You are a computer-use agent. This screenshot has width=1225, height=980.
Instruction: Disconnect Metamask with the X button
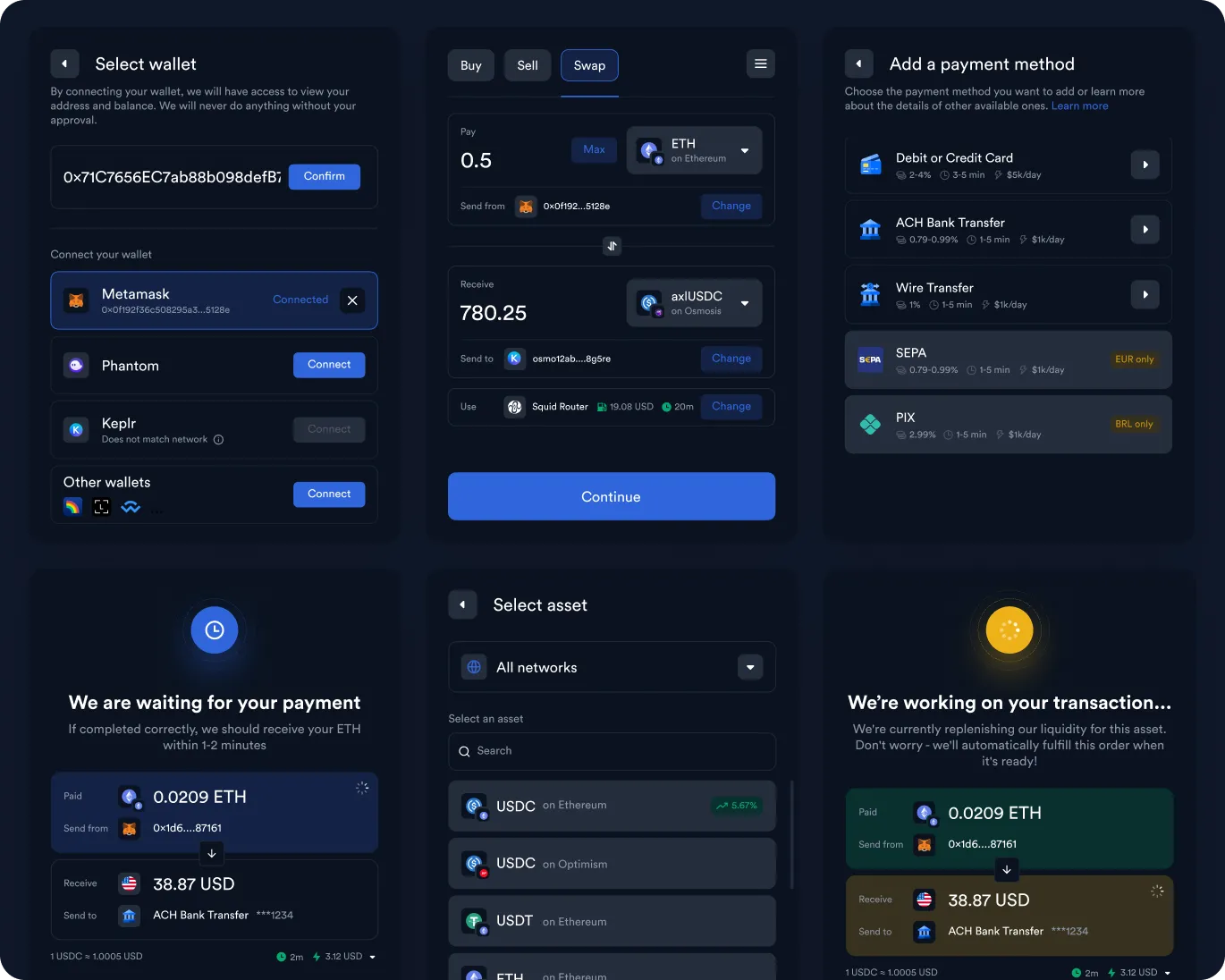[x=352, y=300]
